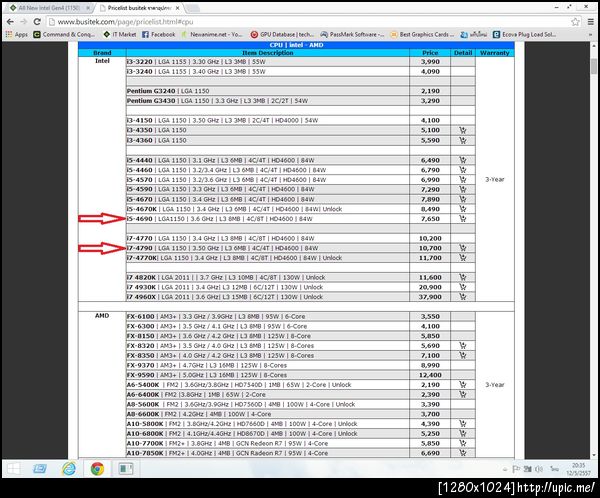Click the cart icon for FX-8320
Screen dimensions: 600x498
463,346
